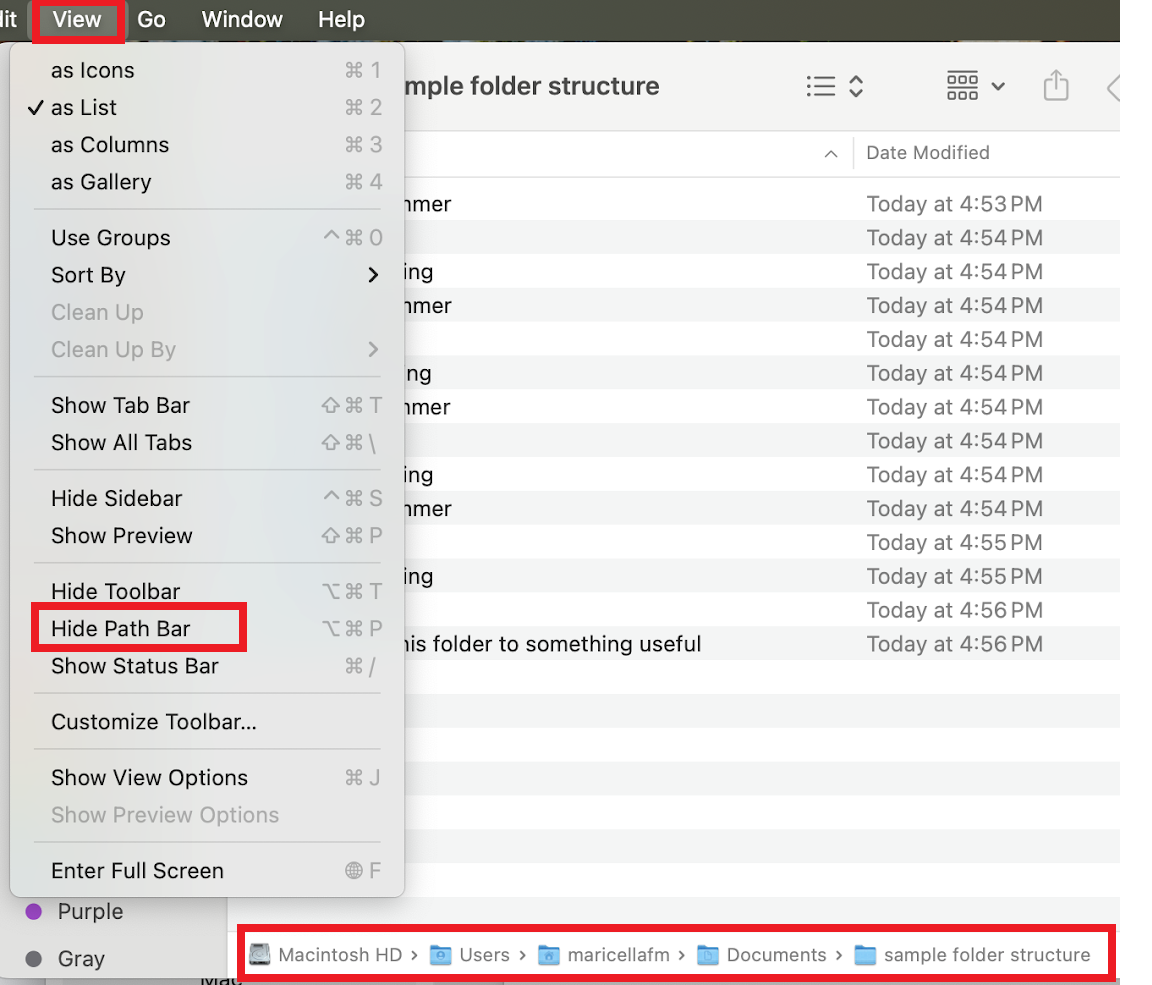Open the View menu in the menu bar
1152x985 pixels.
[x=77, y=19]
